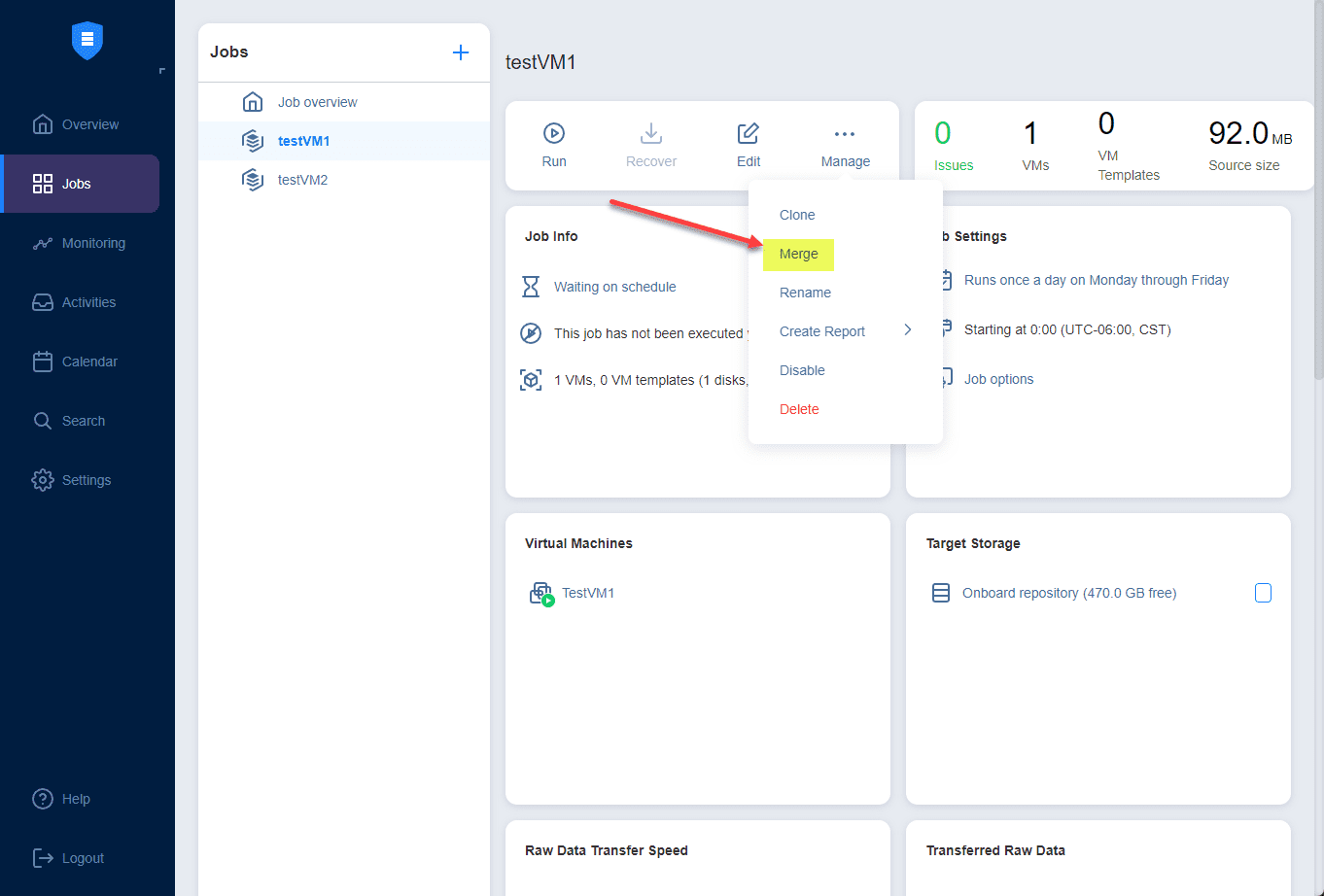Click the testVM2 job stack icon
The image size is (1324, 896).
tap(253, 180)
